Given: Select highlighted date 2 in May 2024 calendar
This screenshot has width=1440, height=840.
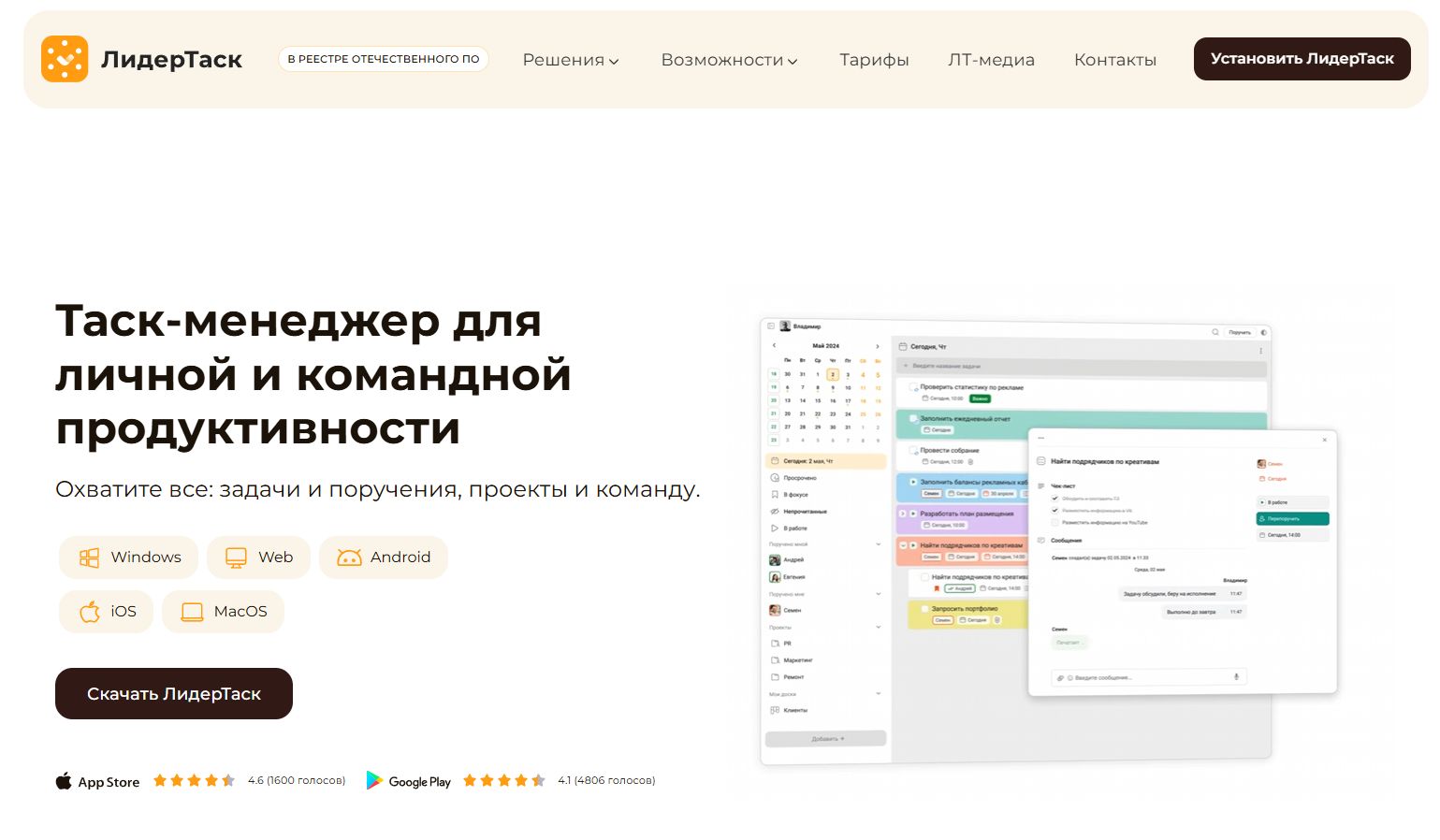Looking at the screenshot, I should tap(833, 374).
